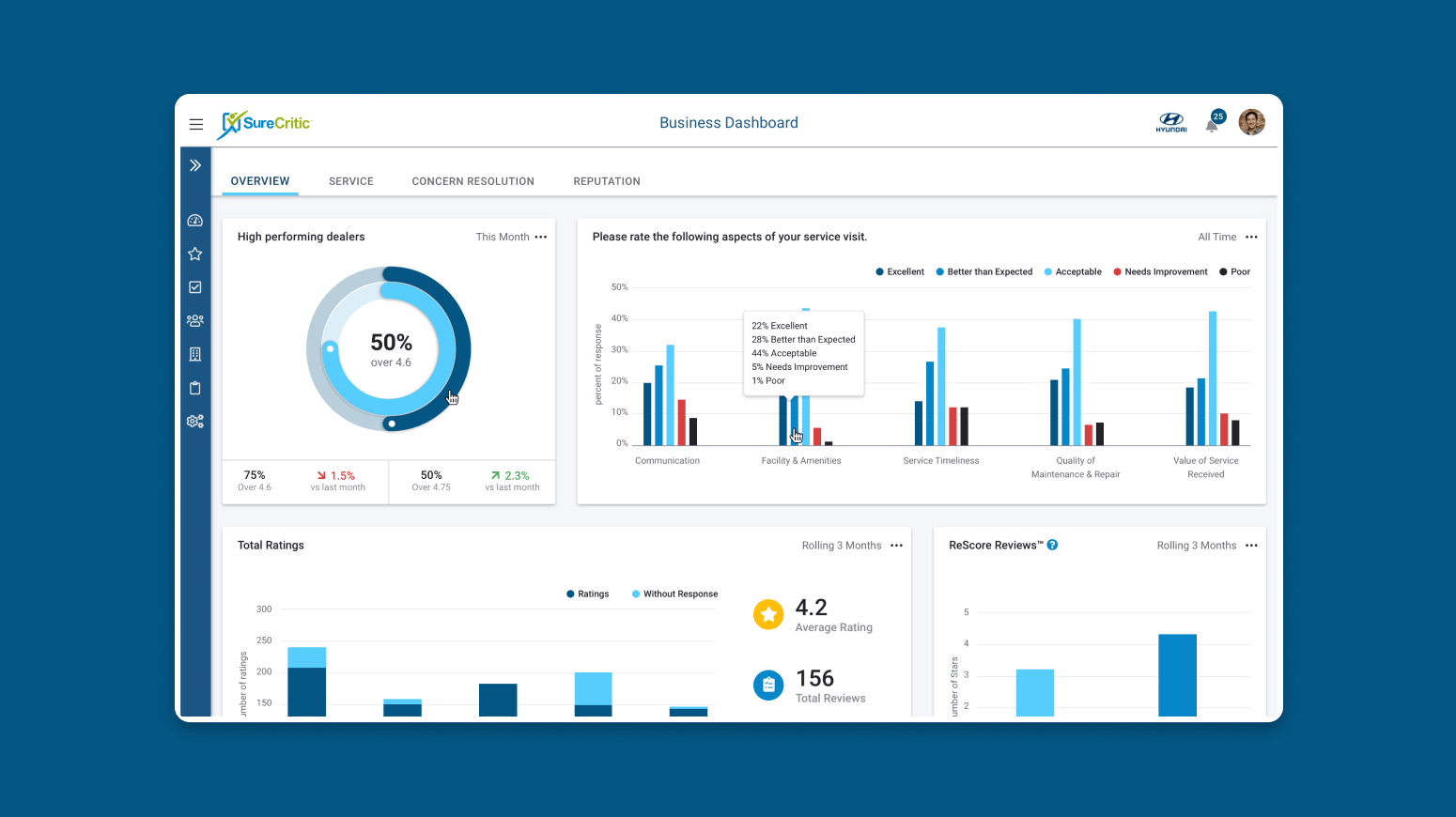Open the users group sidebar icon
The image size is (1456, 817).
pos(195,320)
